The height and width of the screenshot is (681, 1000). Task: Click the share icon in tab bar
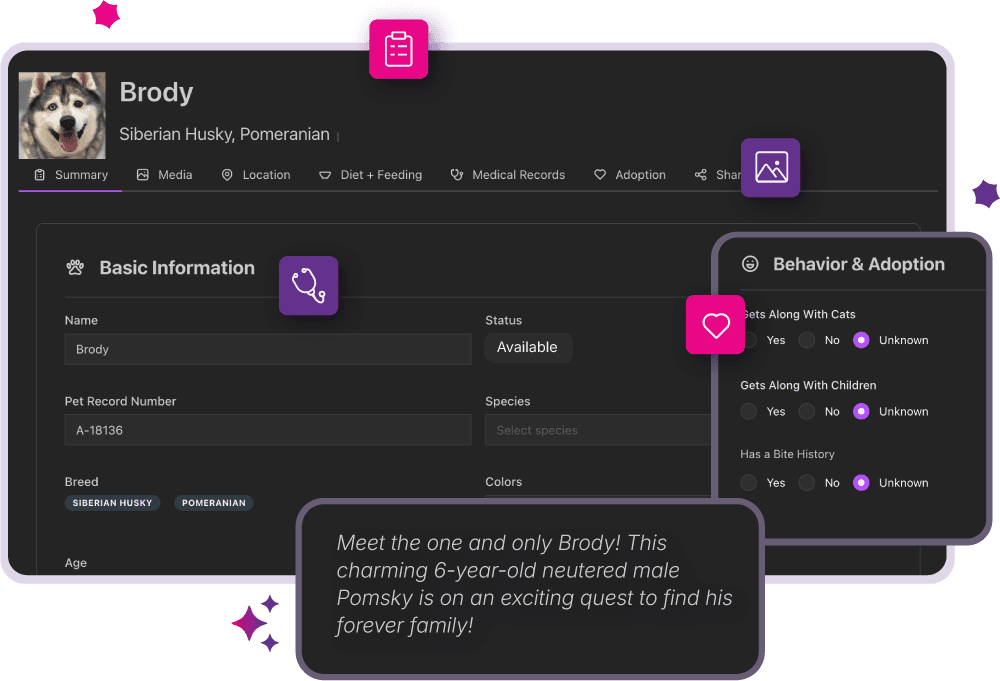click(700, 175)
